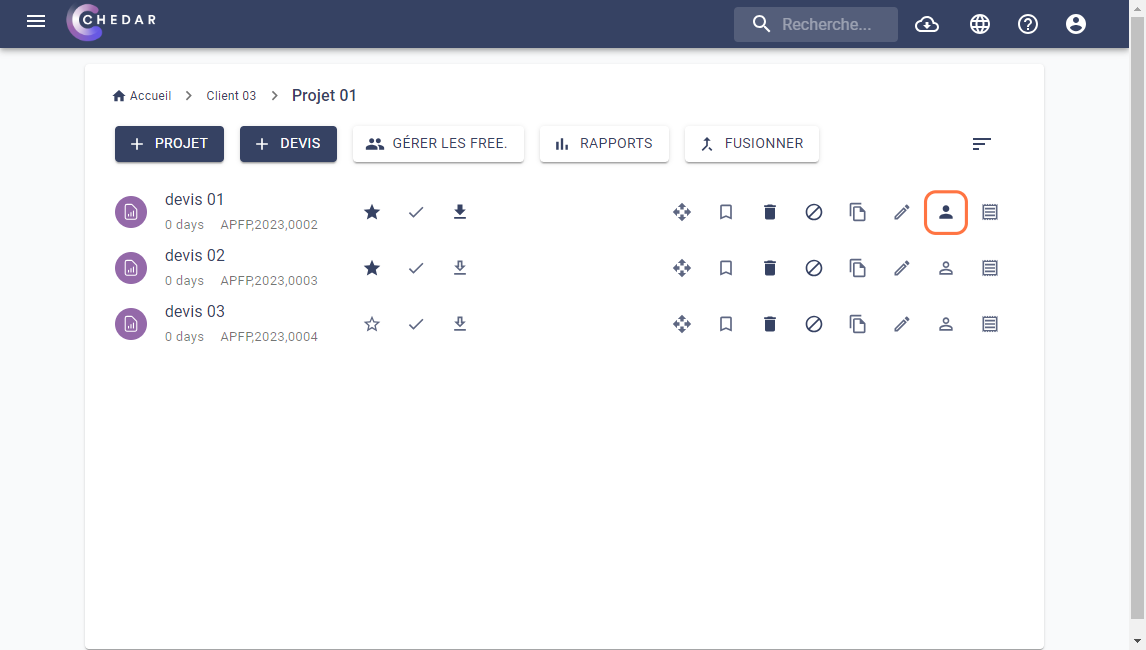Bookmark devis 02
This screenshot has height=650, width=1146.
(x=726, y=268)
